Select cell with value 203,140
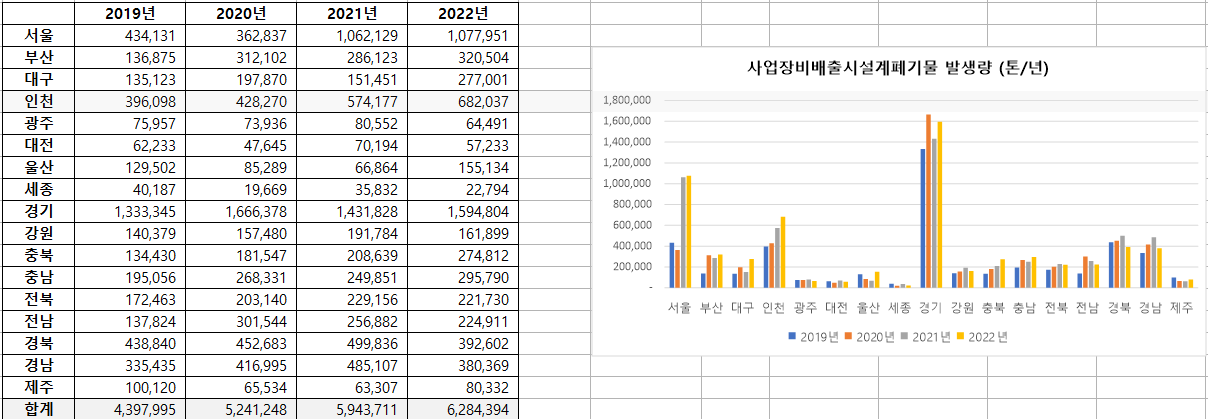 click(x=241, y=298)
